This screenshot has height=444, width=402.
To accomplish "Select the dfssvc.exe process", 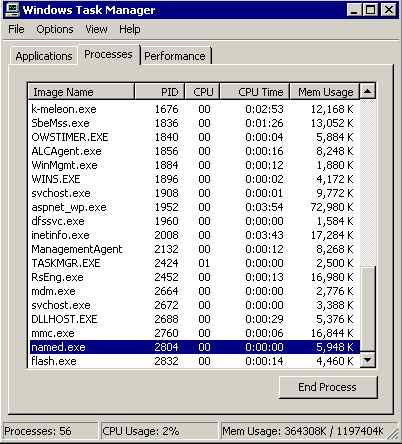I will 194,221.
